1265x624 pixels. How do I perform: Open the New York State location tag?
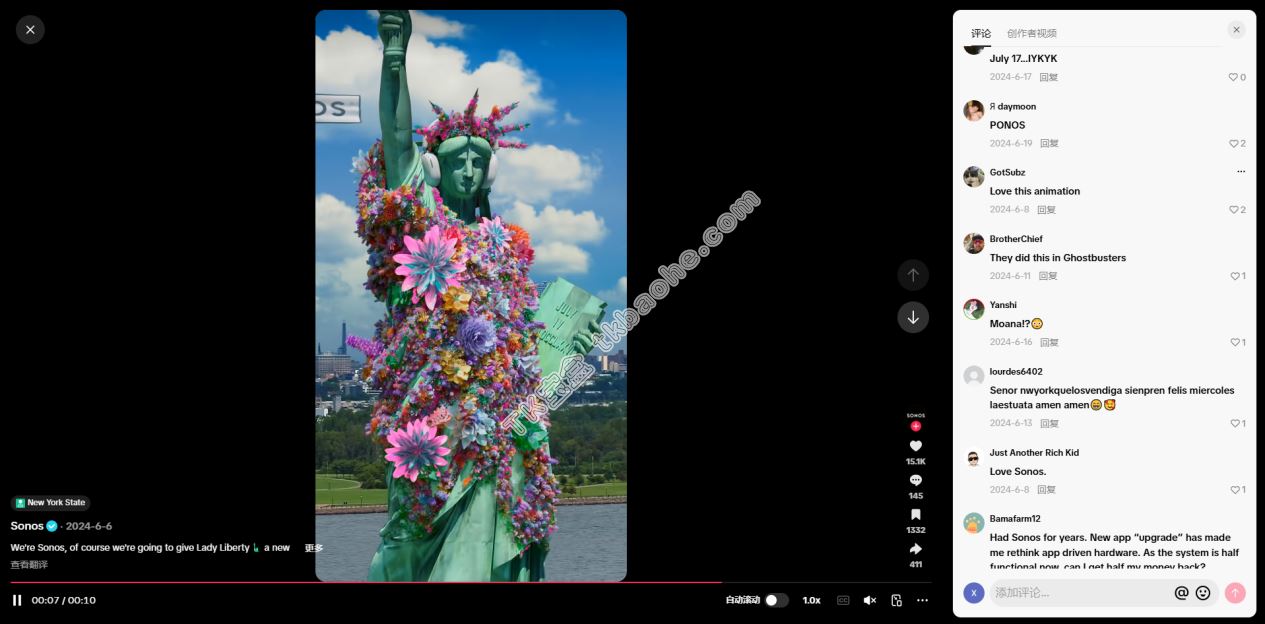tap(50, 503)
